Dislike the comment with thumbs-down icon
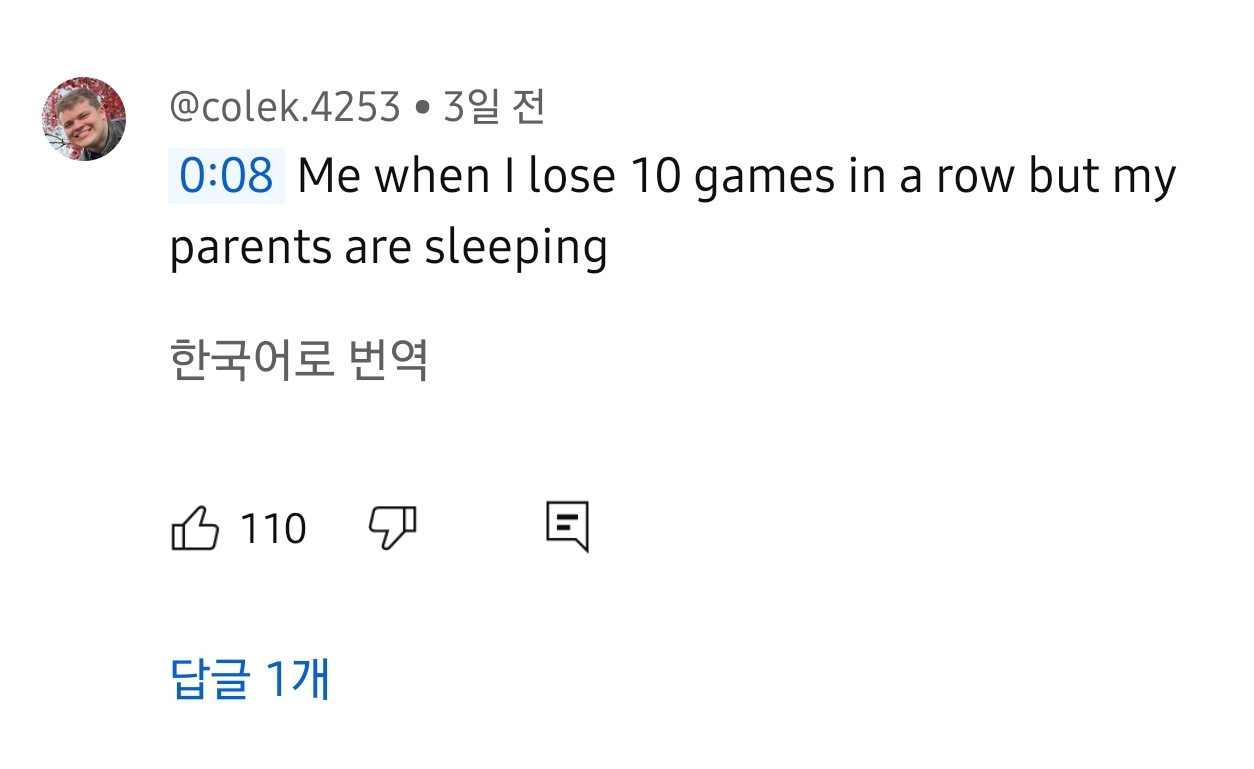1254x769 pixels. [x=393, y=526]
